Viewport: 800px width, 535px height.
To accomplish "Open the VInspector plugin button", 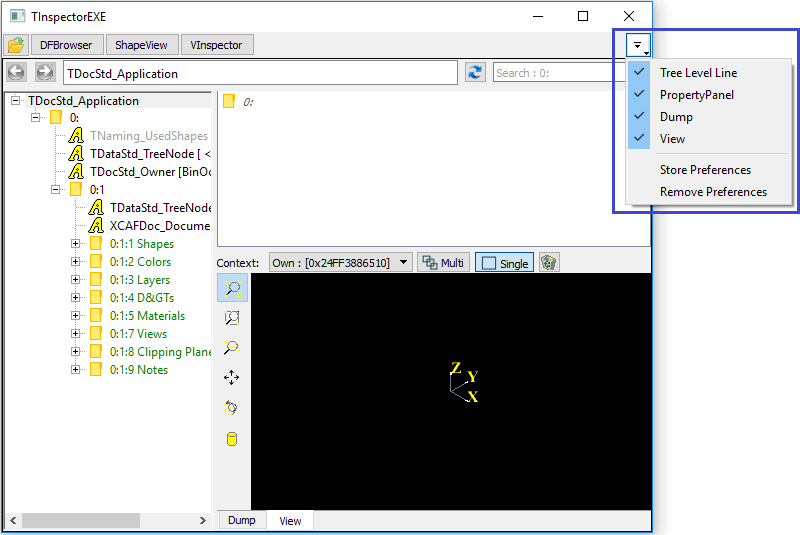I will pos(217,45).
